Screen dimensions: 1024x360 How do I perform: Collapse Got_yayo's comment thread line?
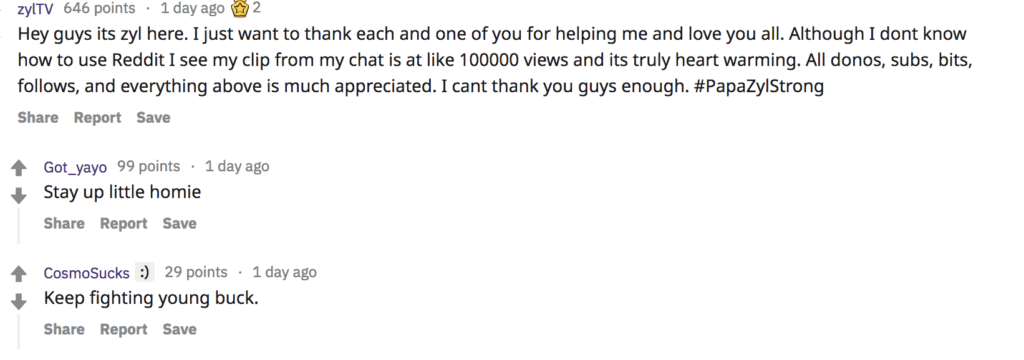pyautogui.click(x=18, y=225)
